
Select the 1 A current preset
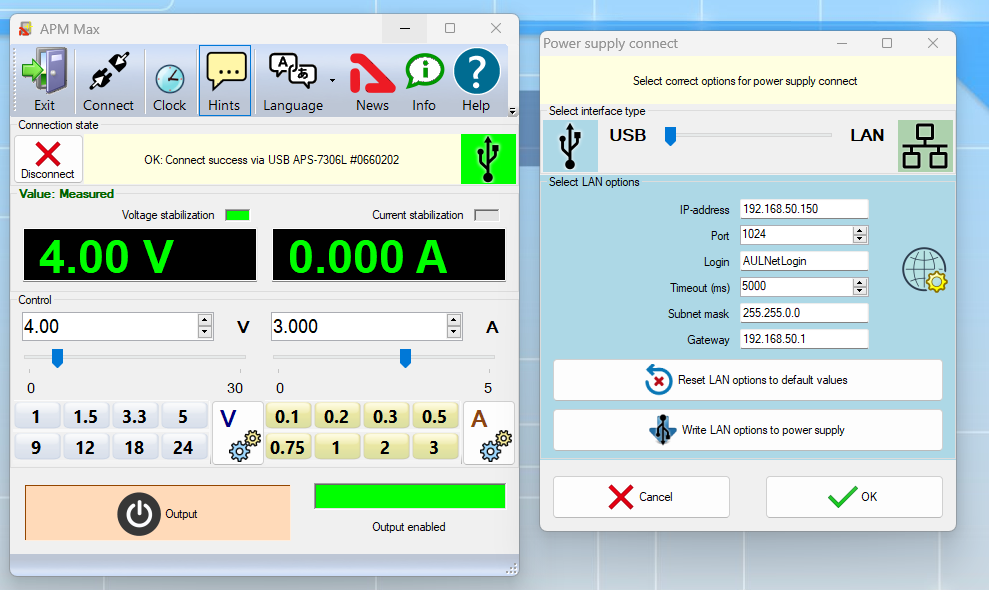click(x=337, y=447)
